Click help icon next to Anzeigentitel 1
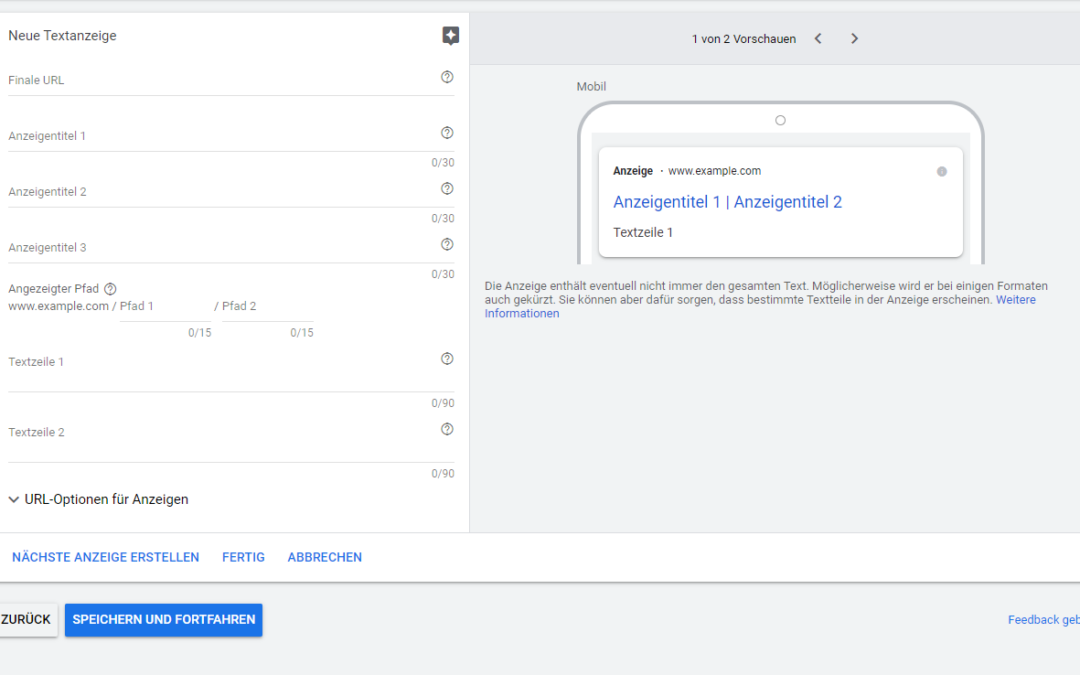Image resolution: width=1080 pixels, height=675 pixels. coord(447,133)
